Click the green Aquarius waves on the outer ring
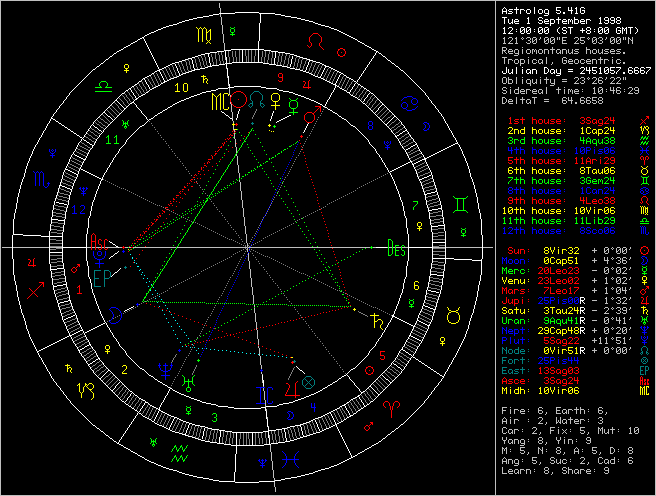This screenshot has width=656, height=496. click(180, 451)
